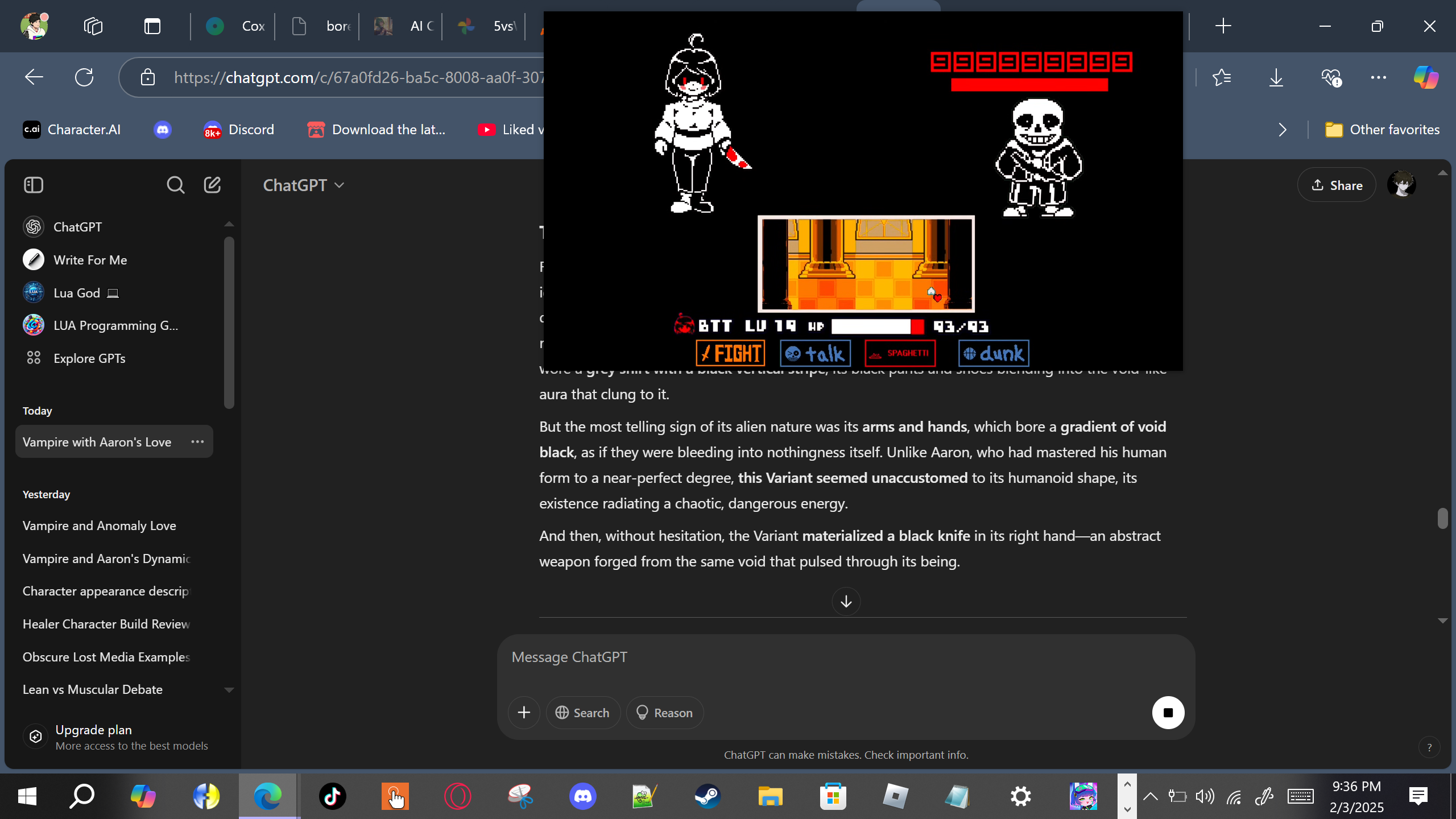Open the ChatGPT profile avatar menu

point(1401,185)
